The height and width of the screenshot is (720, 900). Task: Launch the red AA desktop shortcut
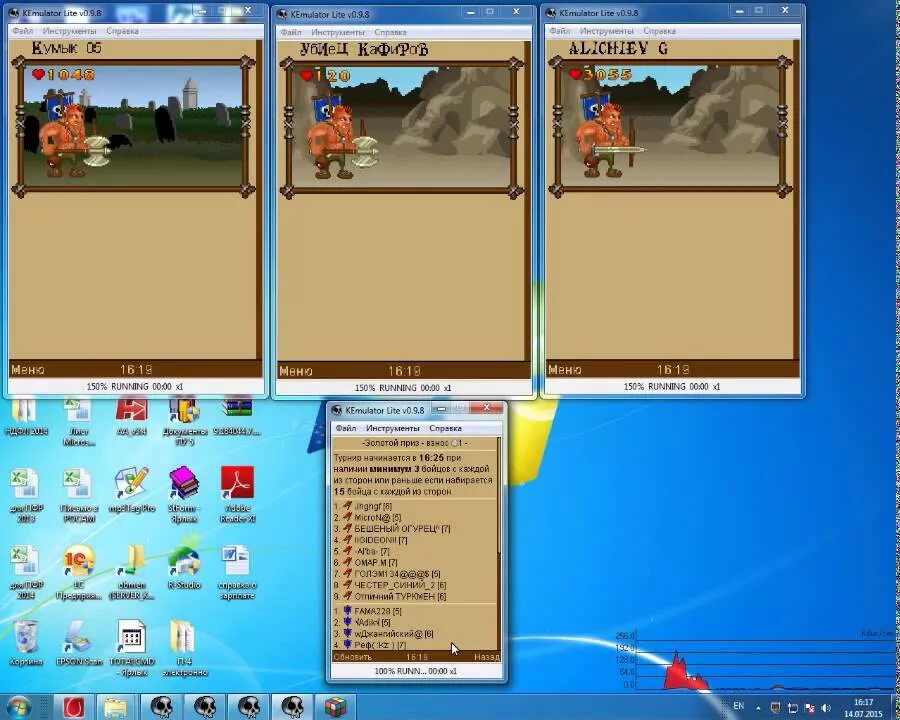coord(131,417)
